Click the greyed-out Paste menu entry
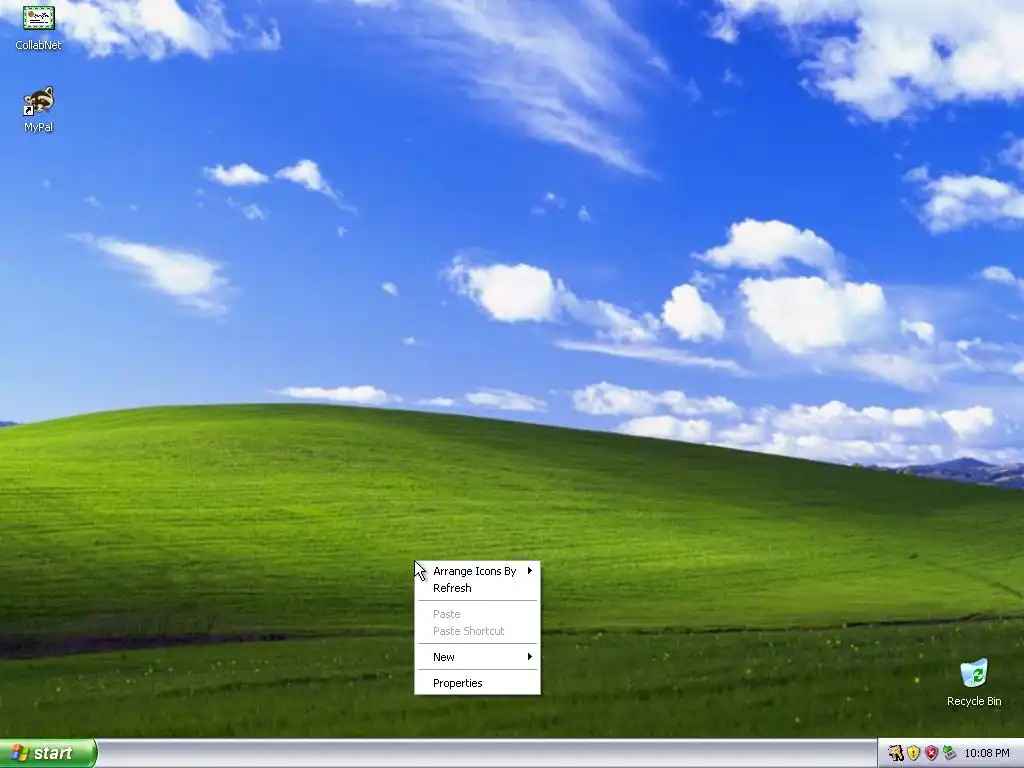This screenshot has height=768, width=1024. coord(477,614)
